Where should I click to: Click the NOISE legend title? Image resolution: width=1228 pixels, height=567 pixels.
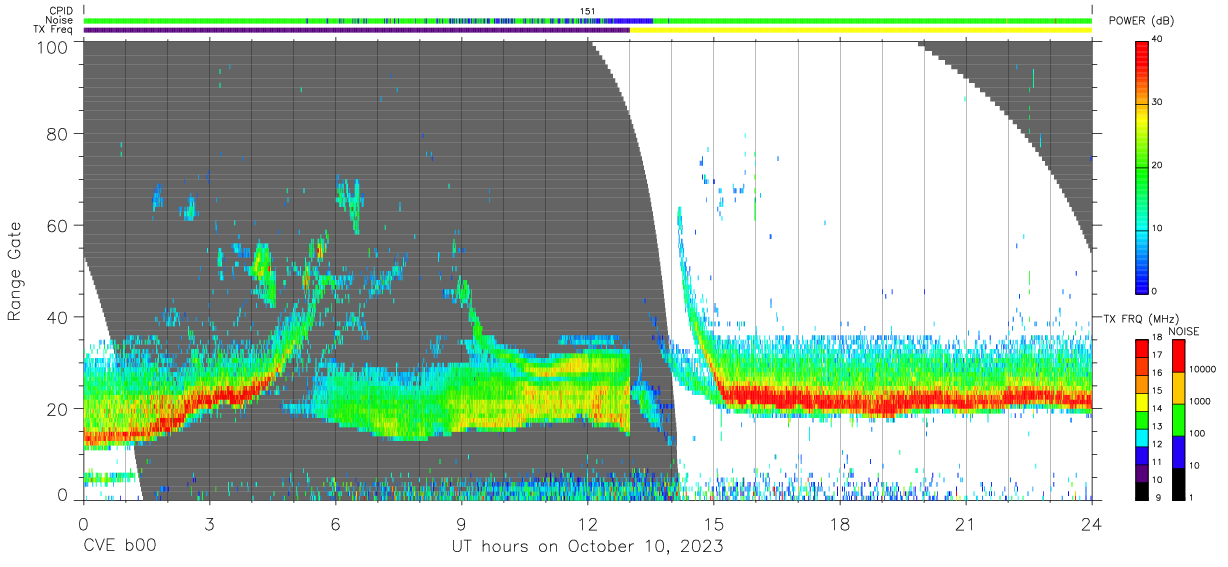(1184, 331)
